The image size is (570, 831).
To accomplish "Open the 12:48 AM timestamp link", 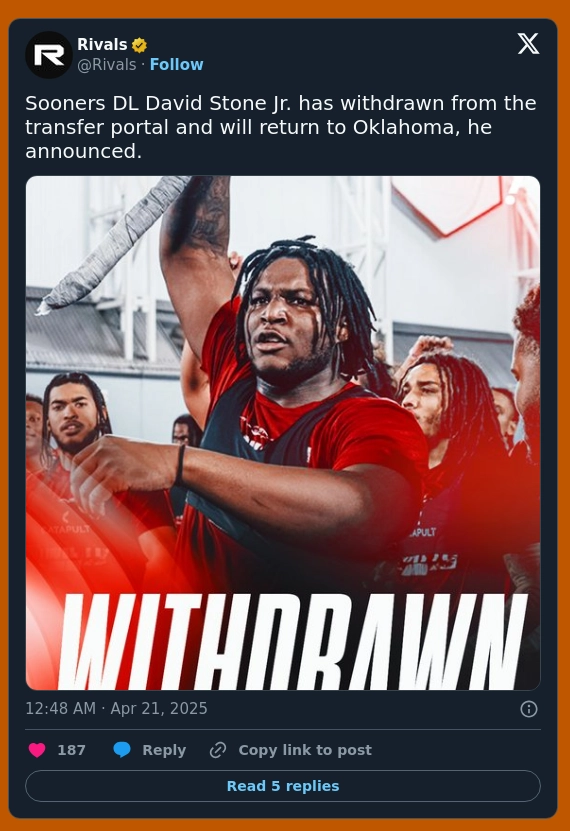I will [61, 709].
